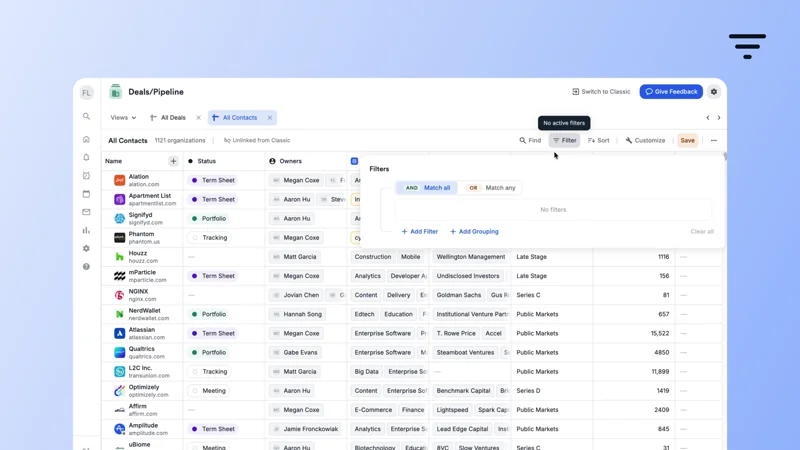
Task: Go to home via sidebar house icon
Action: 86,139
